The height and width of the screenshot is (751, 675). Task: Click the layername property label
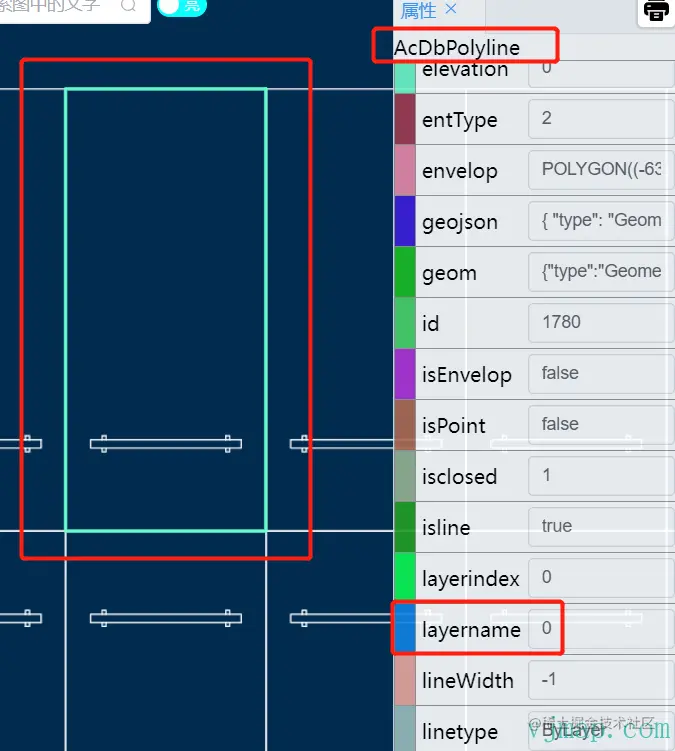(471, 630)
